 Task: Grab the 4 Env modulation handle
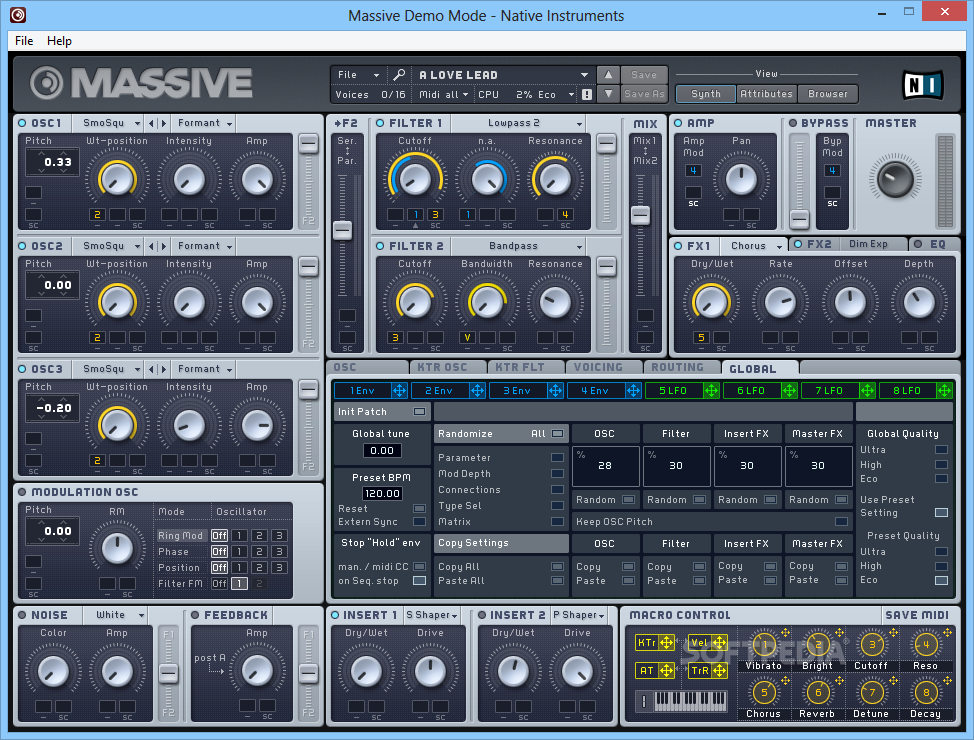tap(633, 391)
